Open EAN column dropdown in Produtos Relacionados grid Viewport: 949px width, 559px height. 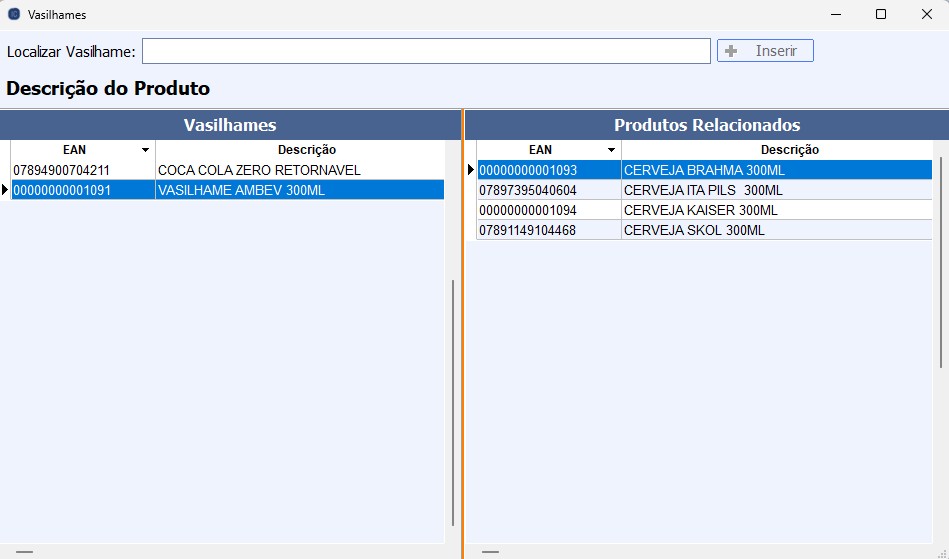611,149
